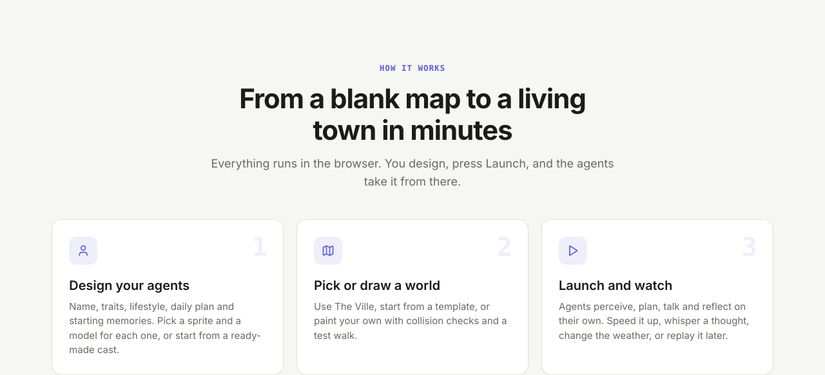The height and width of the screenshot is (375, 825).
Task: Click the faded number 1 on first card
Action: [x=260, y=247]
